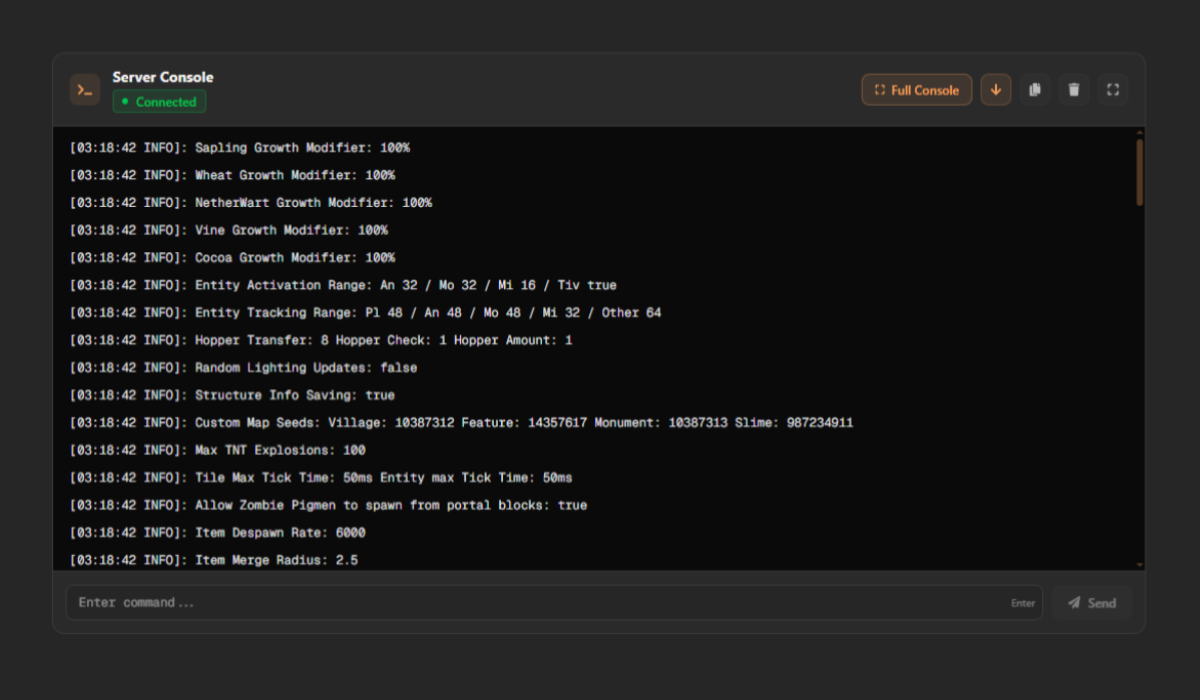Copy console output using the copy icon

1035,89
